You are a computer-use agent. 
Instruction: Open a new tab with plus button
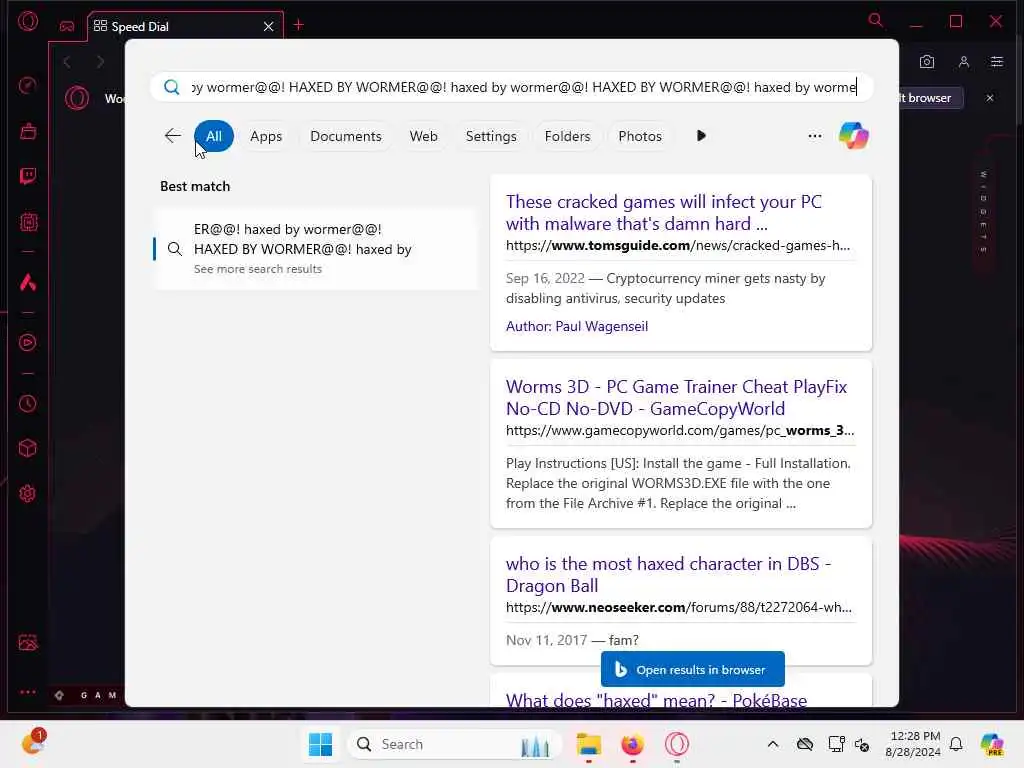[298, 25]
